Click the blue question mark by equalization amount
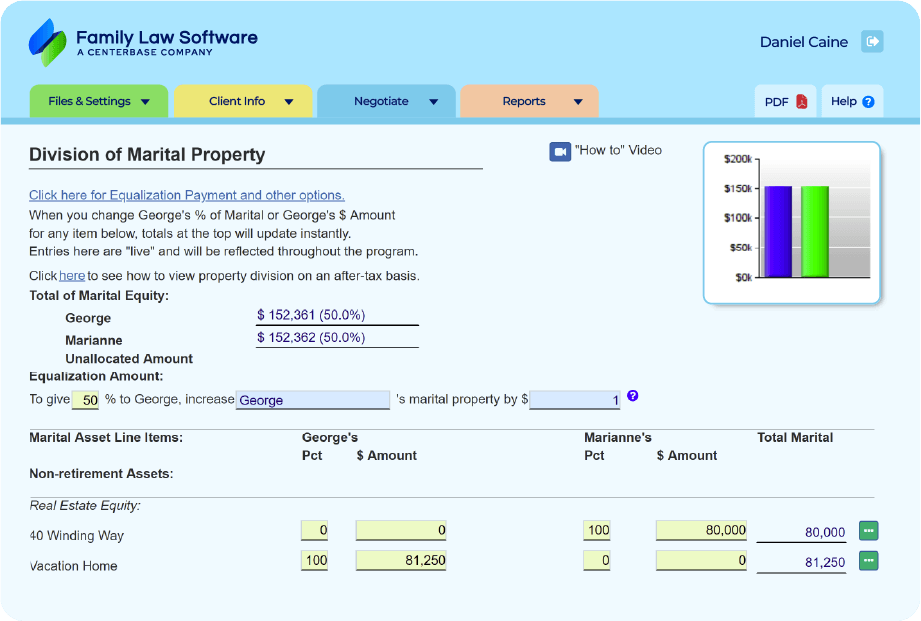 point(632,397)
